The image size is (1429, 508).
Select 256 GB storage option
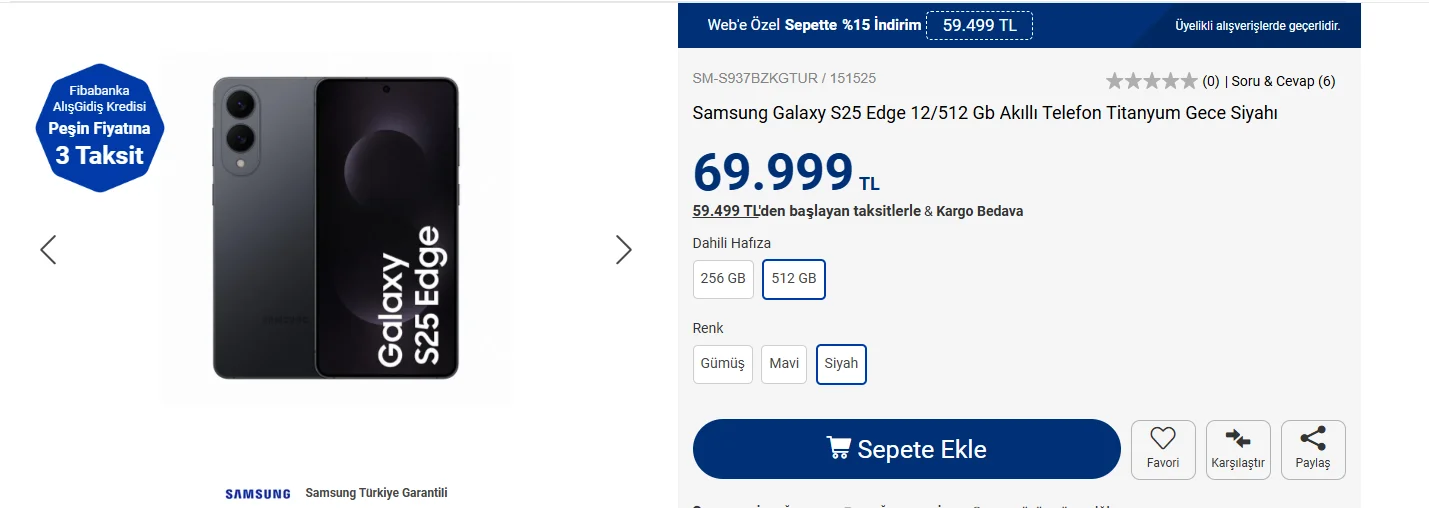[723, 279]
